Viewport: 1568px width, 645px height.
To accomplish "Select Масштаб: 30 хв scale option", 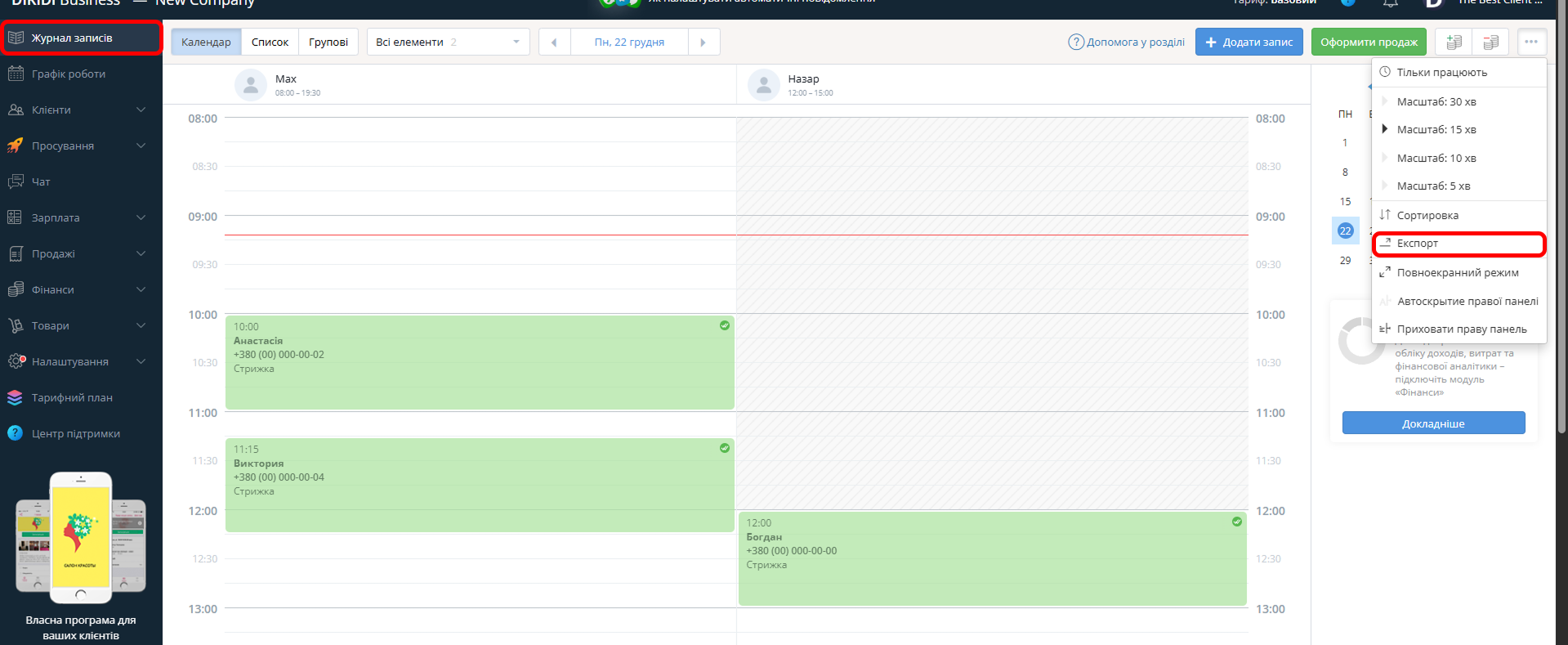I will point(1436,101).
